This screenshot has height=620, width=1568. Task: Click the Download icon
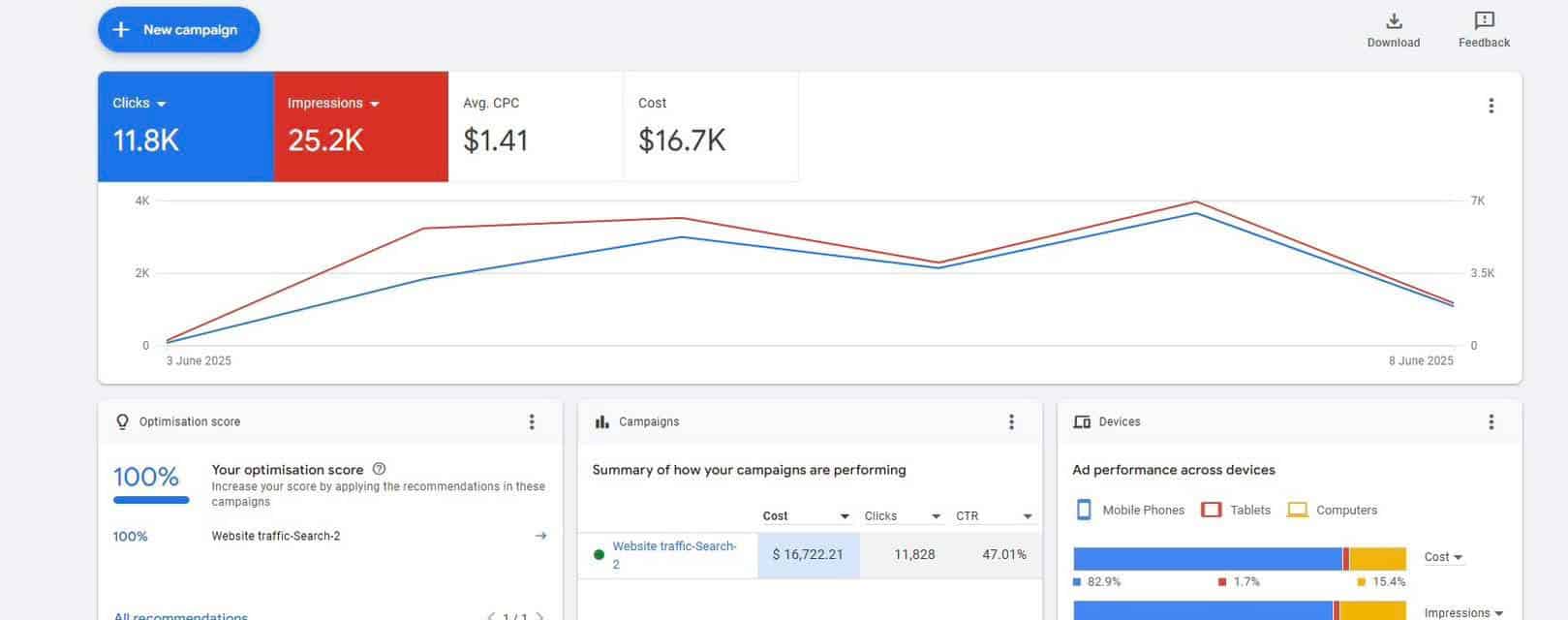pyautogui.click(x=1394, y=21)
